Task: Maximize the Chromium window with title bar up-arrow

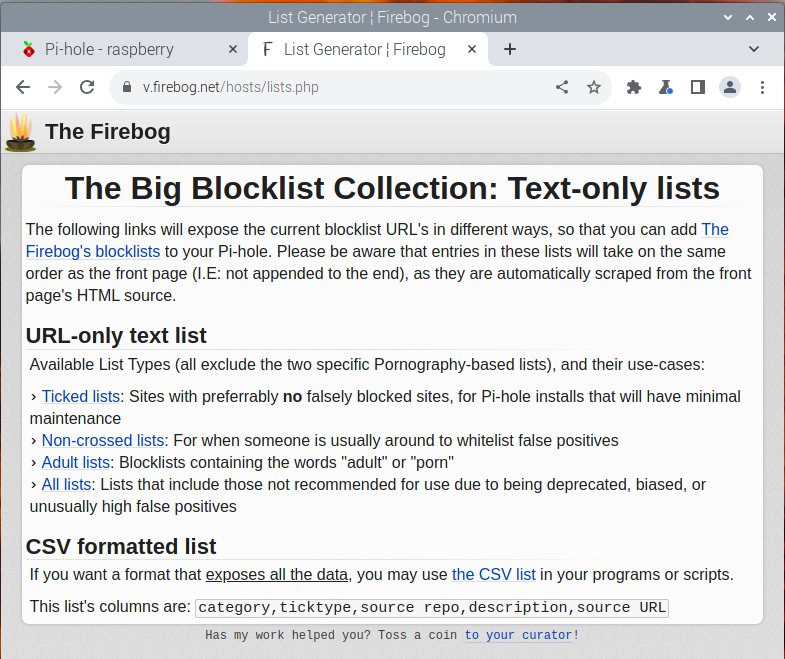Action: click(750, 17)
